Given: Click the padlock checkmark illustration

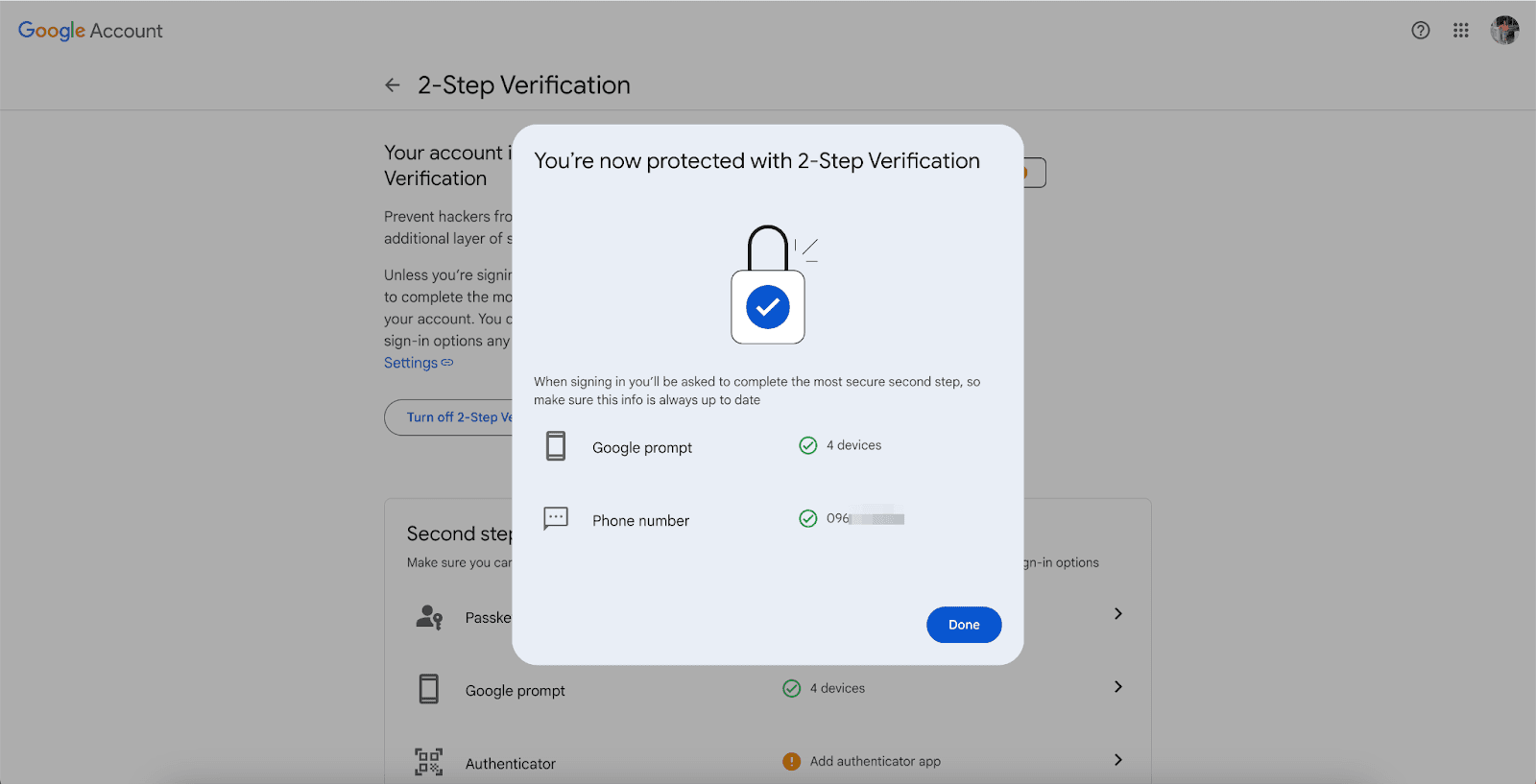Looking at the screenshot, I should 768,288.
